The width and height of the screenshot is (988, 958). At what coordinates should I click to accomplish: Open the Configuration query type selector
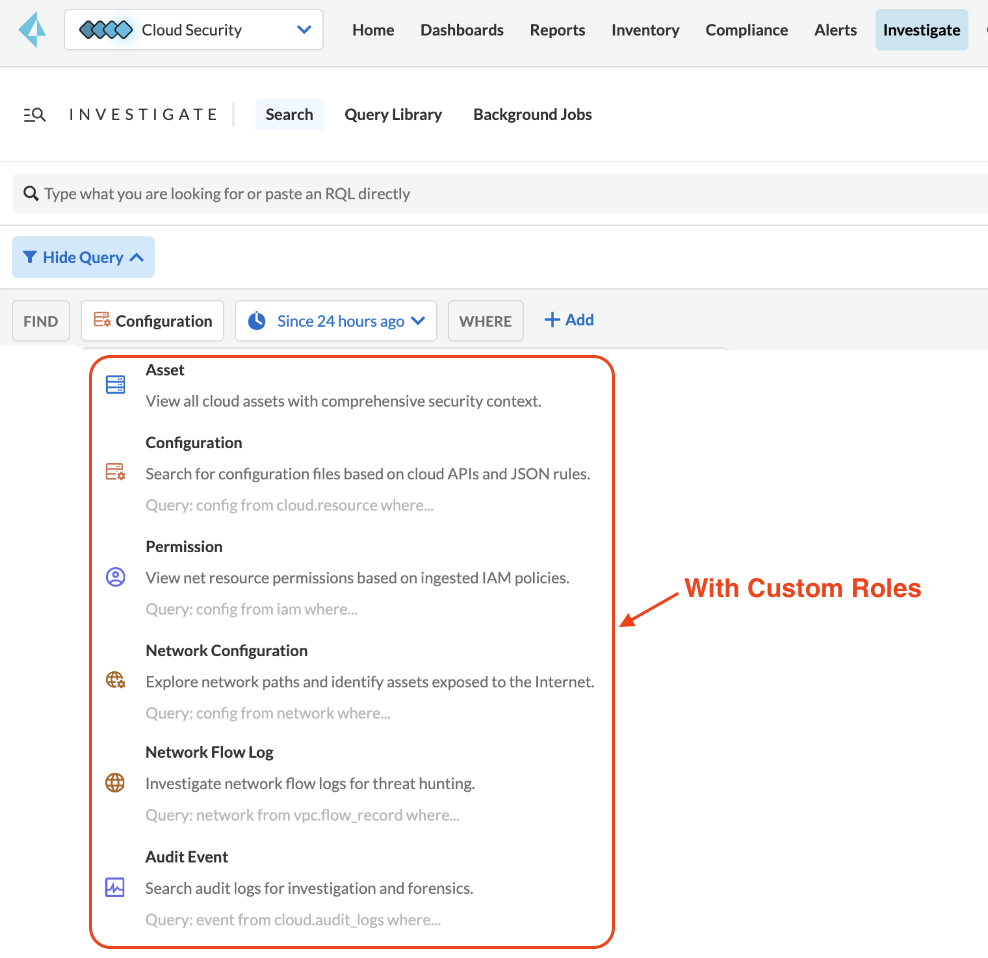(x=153, y=321)
